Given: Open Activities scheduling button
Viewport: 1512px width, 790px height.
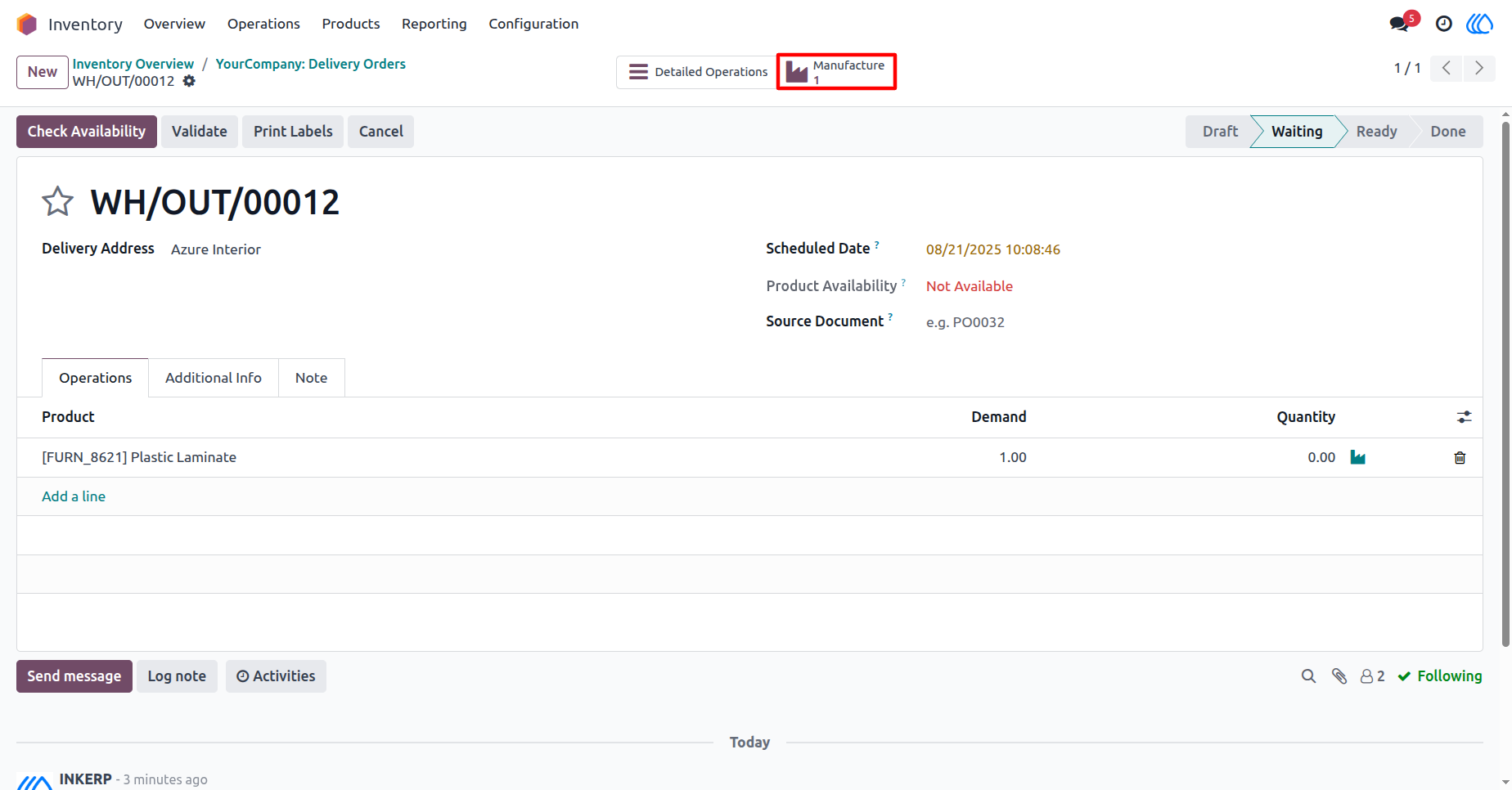Looking at the screenshot, I should click(x=276, y=676).
